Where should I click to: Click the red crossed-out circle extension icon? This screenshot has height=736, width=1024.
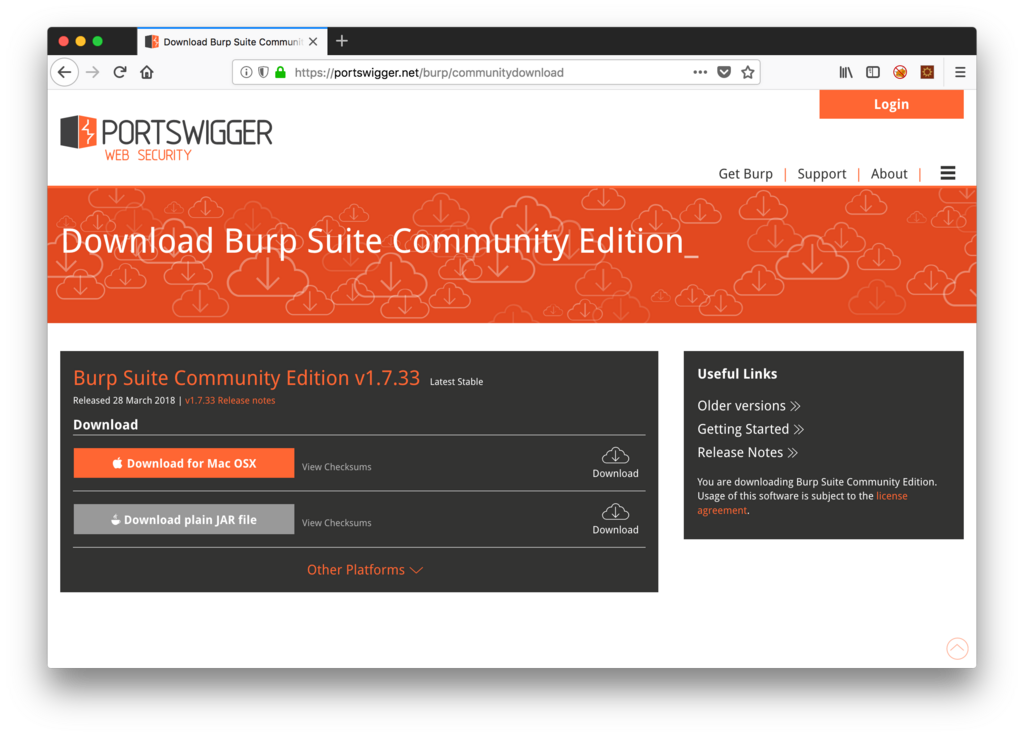pos(900,72)
